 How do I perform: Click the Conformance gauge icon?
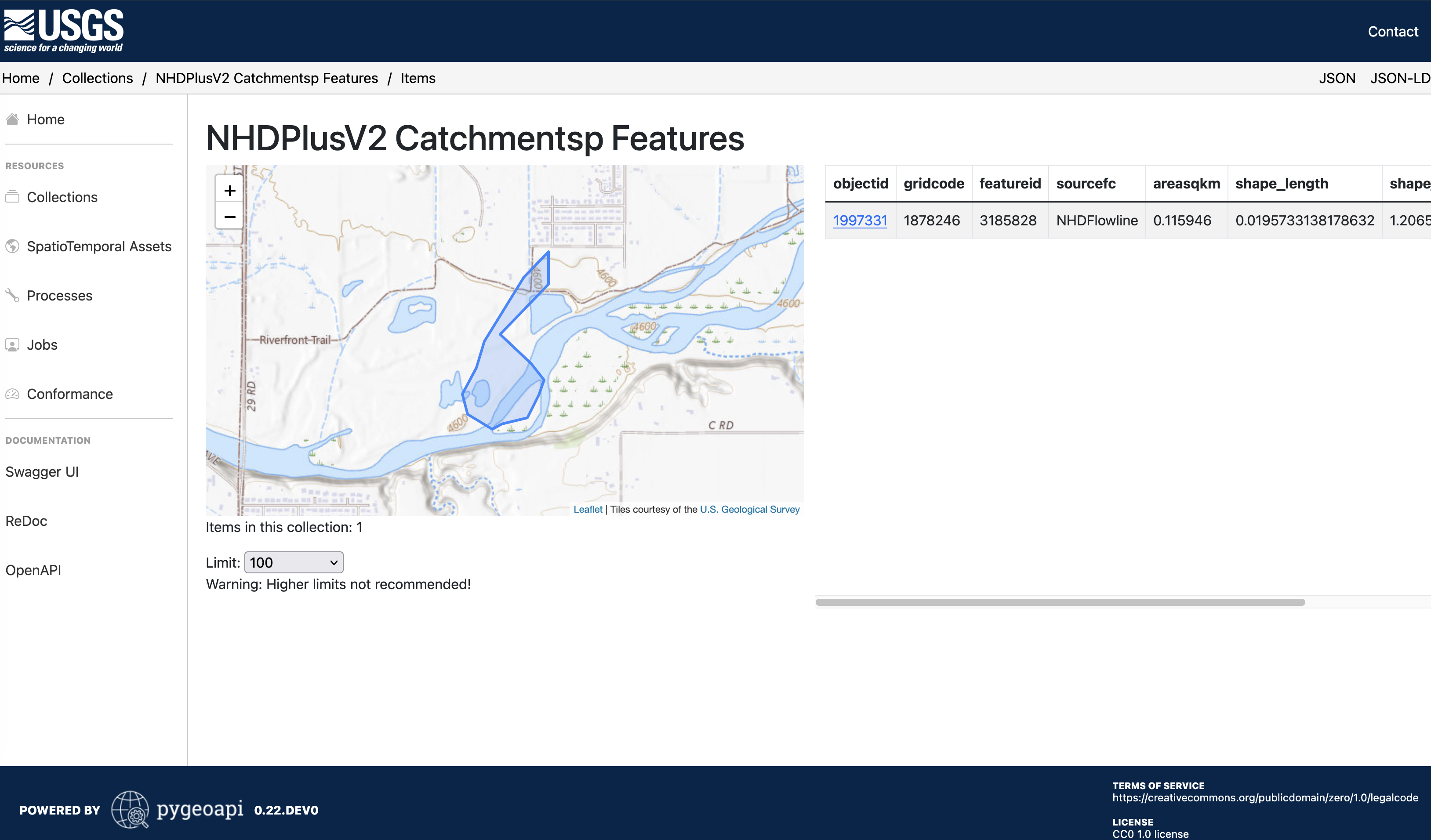click(x=12, y=393)
